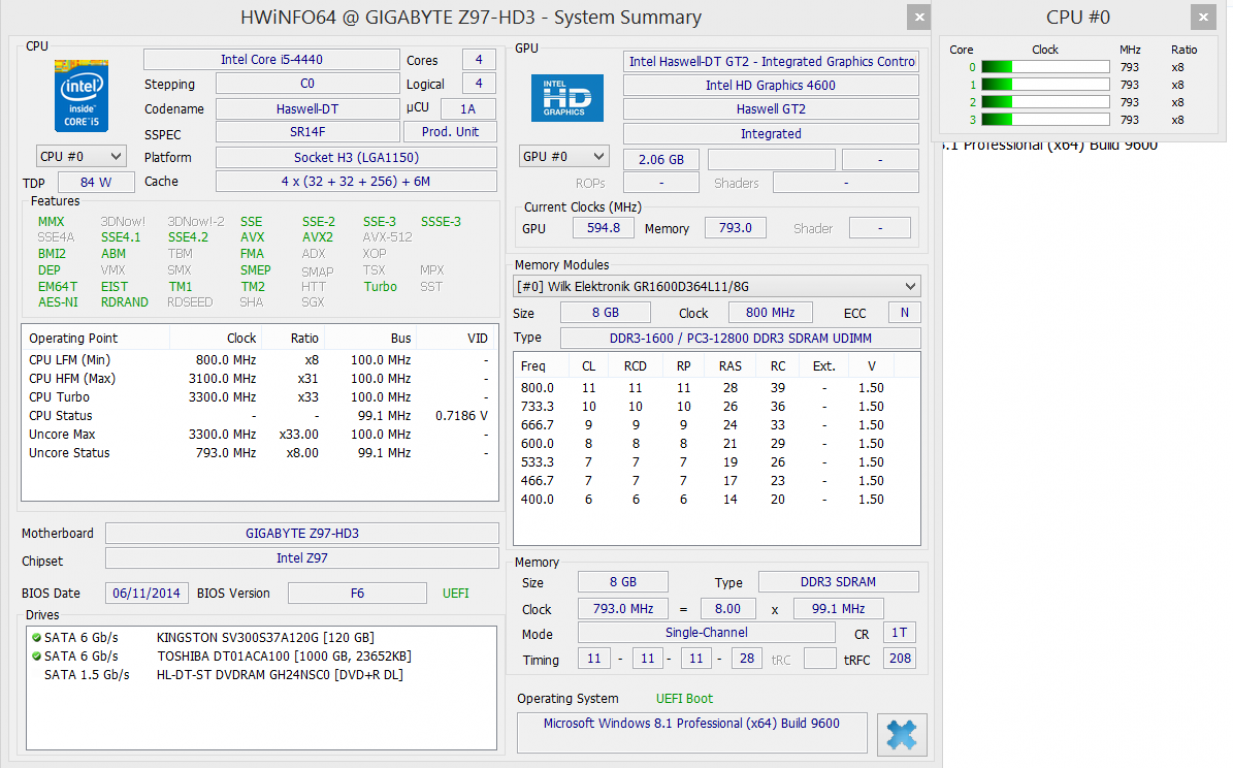Click the AES-NI feature label
1233x768 pixels.
[58, 302]
